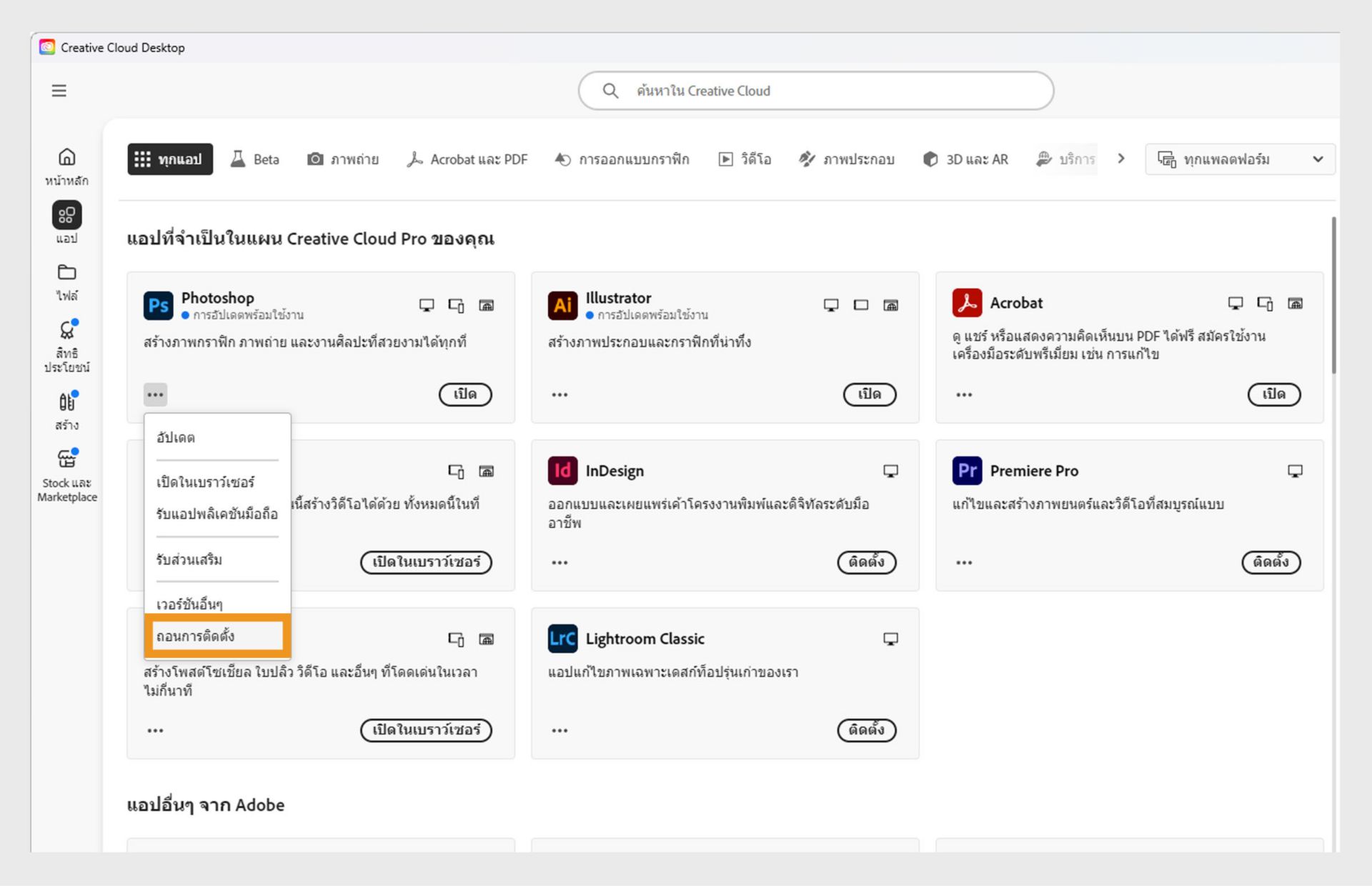Open the Photoshop app icon
This screenshot has width=1372, height=886.
coord(158,305)
